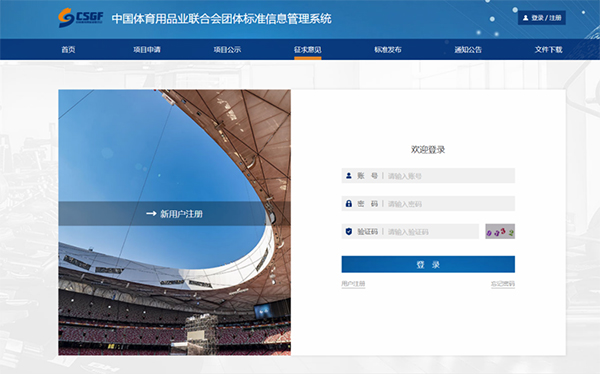Click the 新用户注册 banner on the stadium image
The height and width of the screenshot is (374, 600).
click(162, 214)
